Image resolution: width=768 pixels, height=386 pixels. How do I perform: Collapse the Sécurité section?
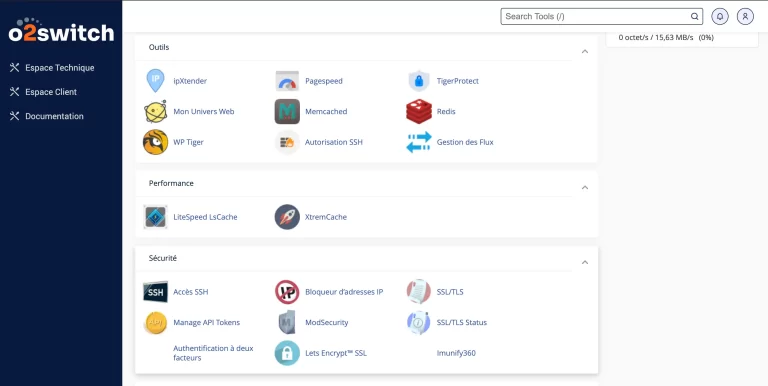coord(585,263)
